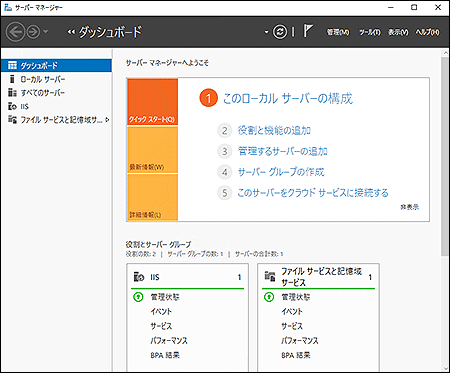The width and height of the screenshot is (450, 373).
Task: Select the 詳細情報 tile
Action: tap(152, 197)
